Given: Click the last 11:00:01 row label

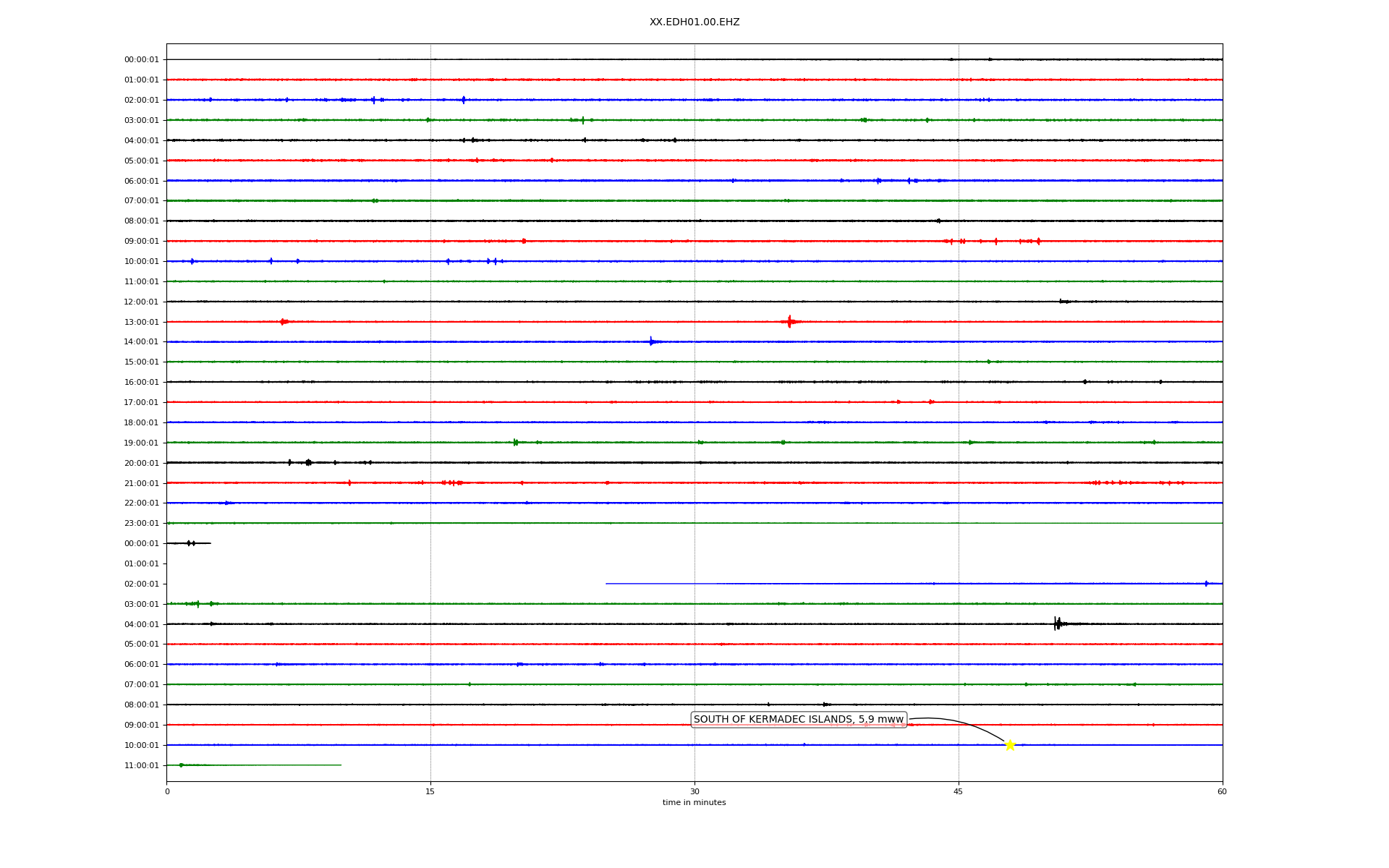Looking at the screenshot, I should [x=141, y=765].
